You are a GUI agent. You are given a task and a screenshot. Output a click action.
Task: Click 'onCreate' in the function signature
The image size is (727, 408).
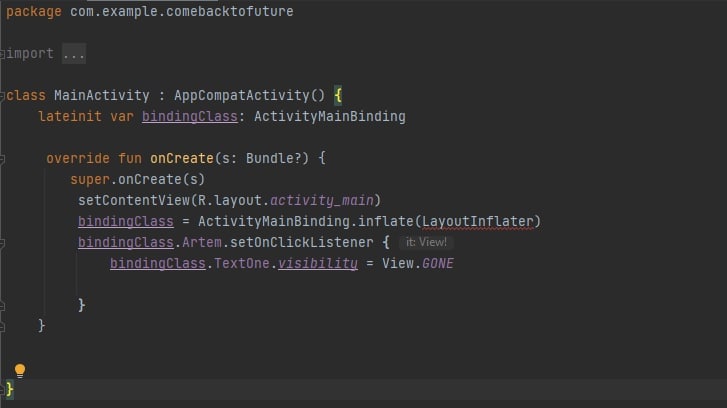pyautogui.click(x=182, y=159)
